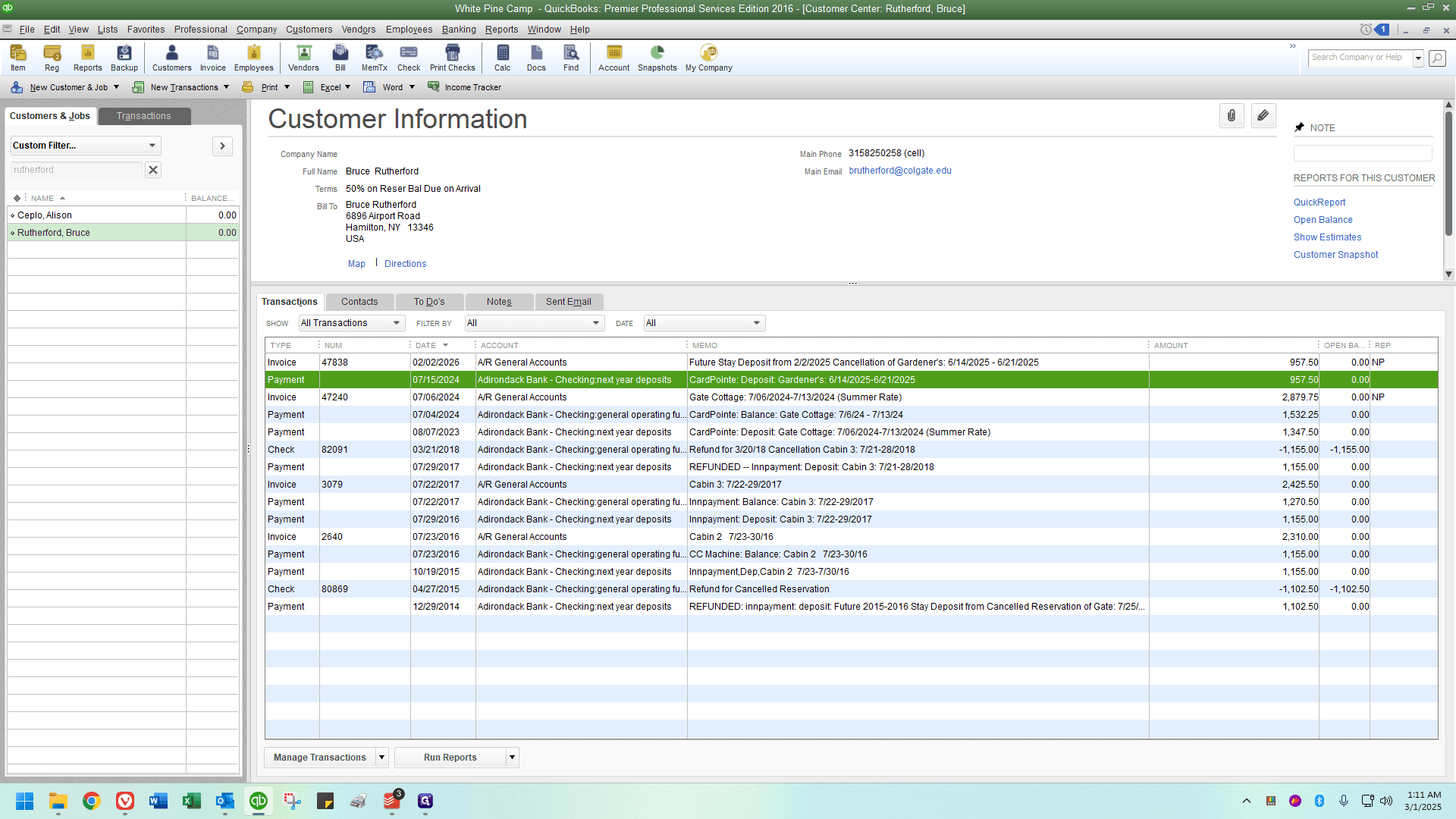Switch to the Sent Email tab

tap(569, 302)
